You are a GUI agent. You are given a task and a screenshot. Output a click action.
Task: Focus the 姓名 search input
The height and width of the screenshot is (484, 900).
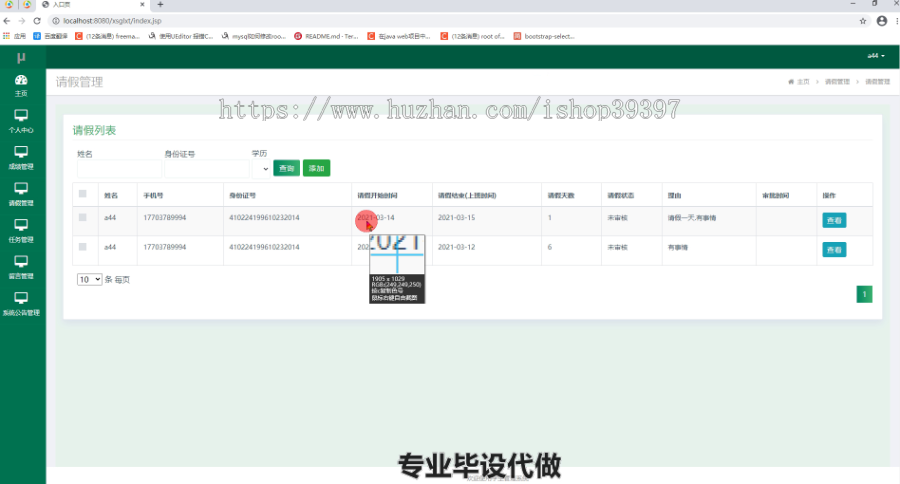coord(119,169)
